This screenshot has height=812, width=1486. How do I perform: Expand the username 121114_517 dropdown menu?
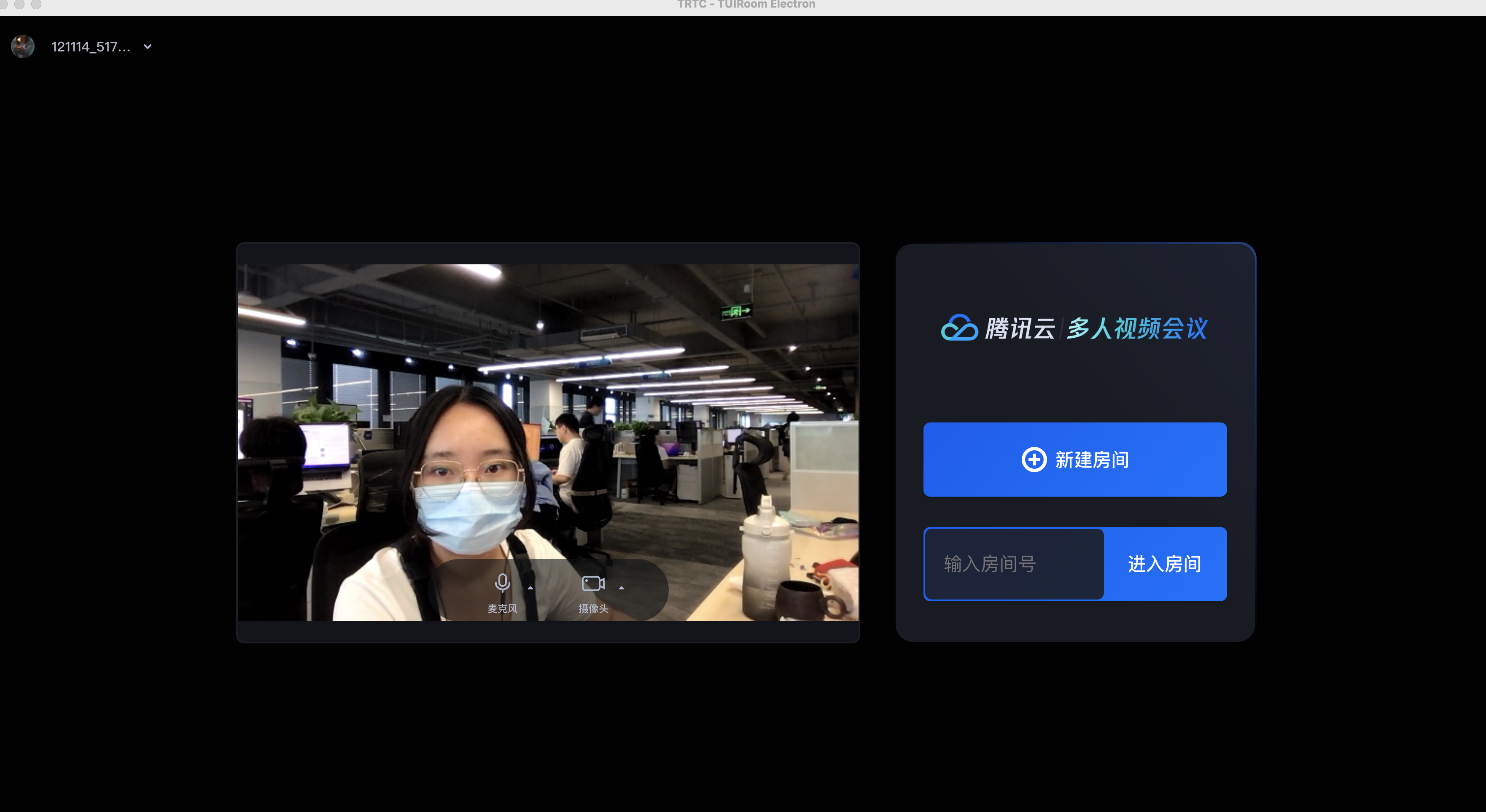146,46
